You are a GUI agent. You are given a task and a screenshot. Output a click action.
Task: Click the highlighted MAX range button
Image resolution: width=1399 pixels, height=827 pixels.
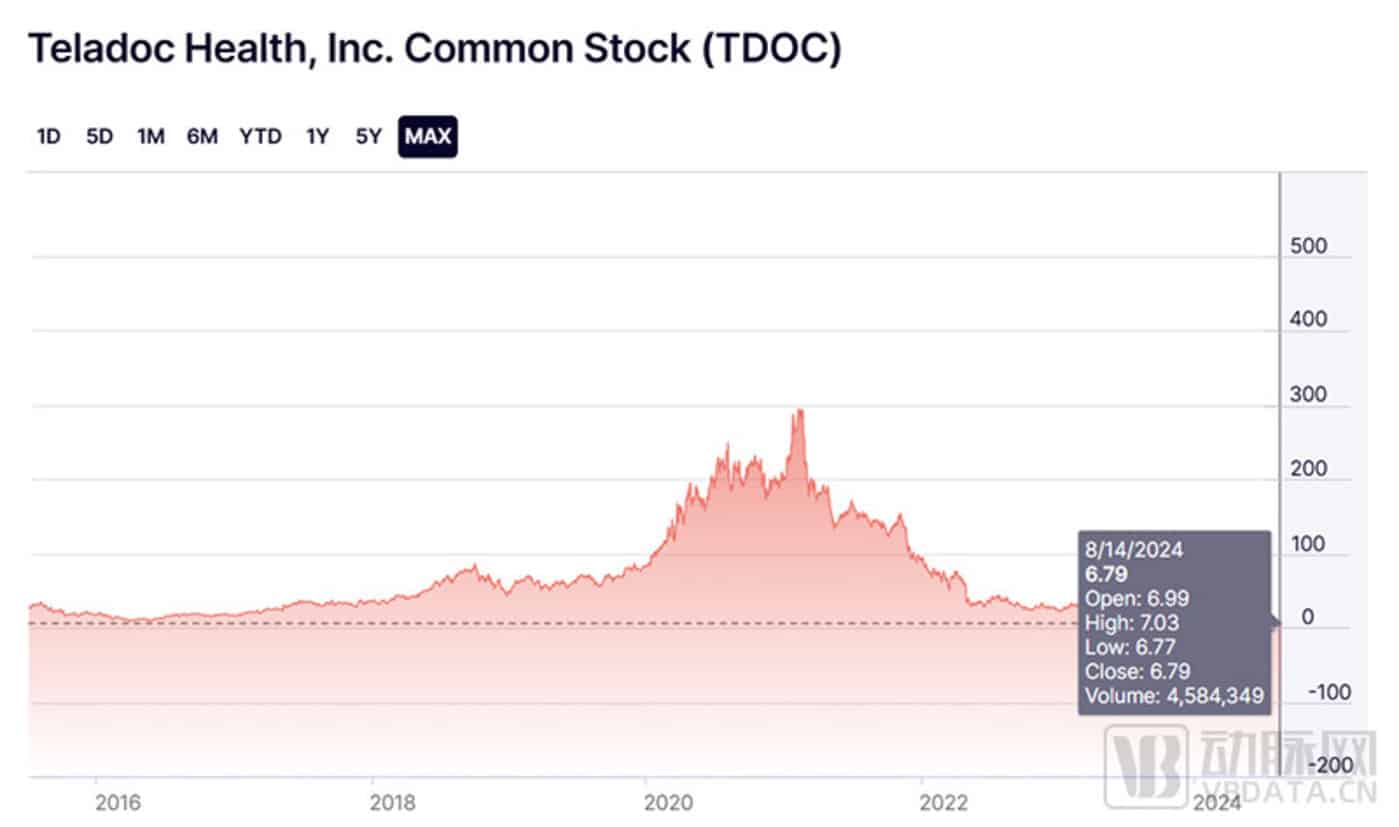coord(428,137)
